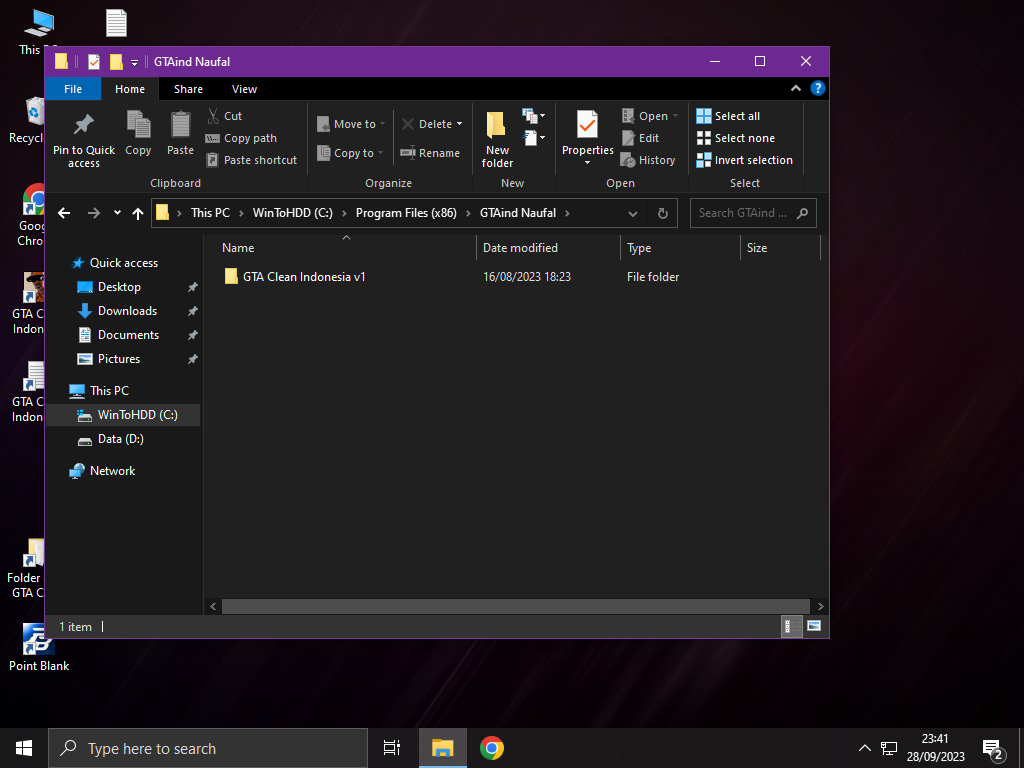1024x768 pixels.
Task: Click the Paste ribbon icon
Action: (x=180, y=125)
